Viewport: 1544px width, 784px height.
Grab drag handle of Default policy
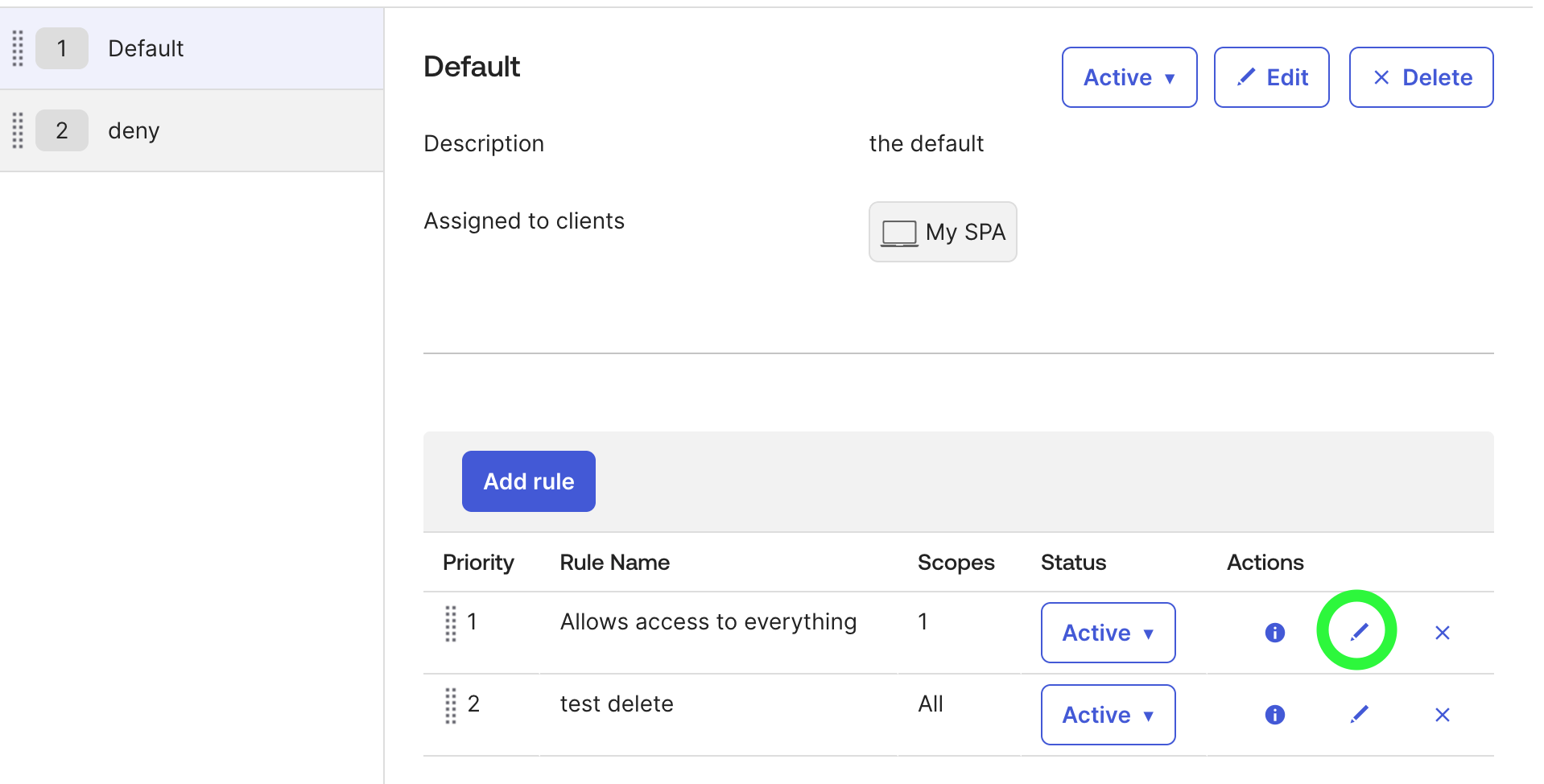(x=18, y=48)
